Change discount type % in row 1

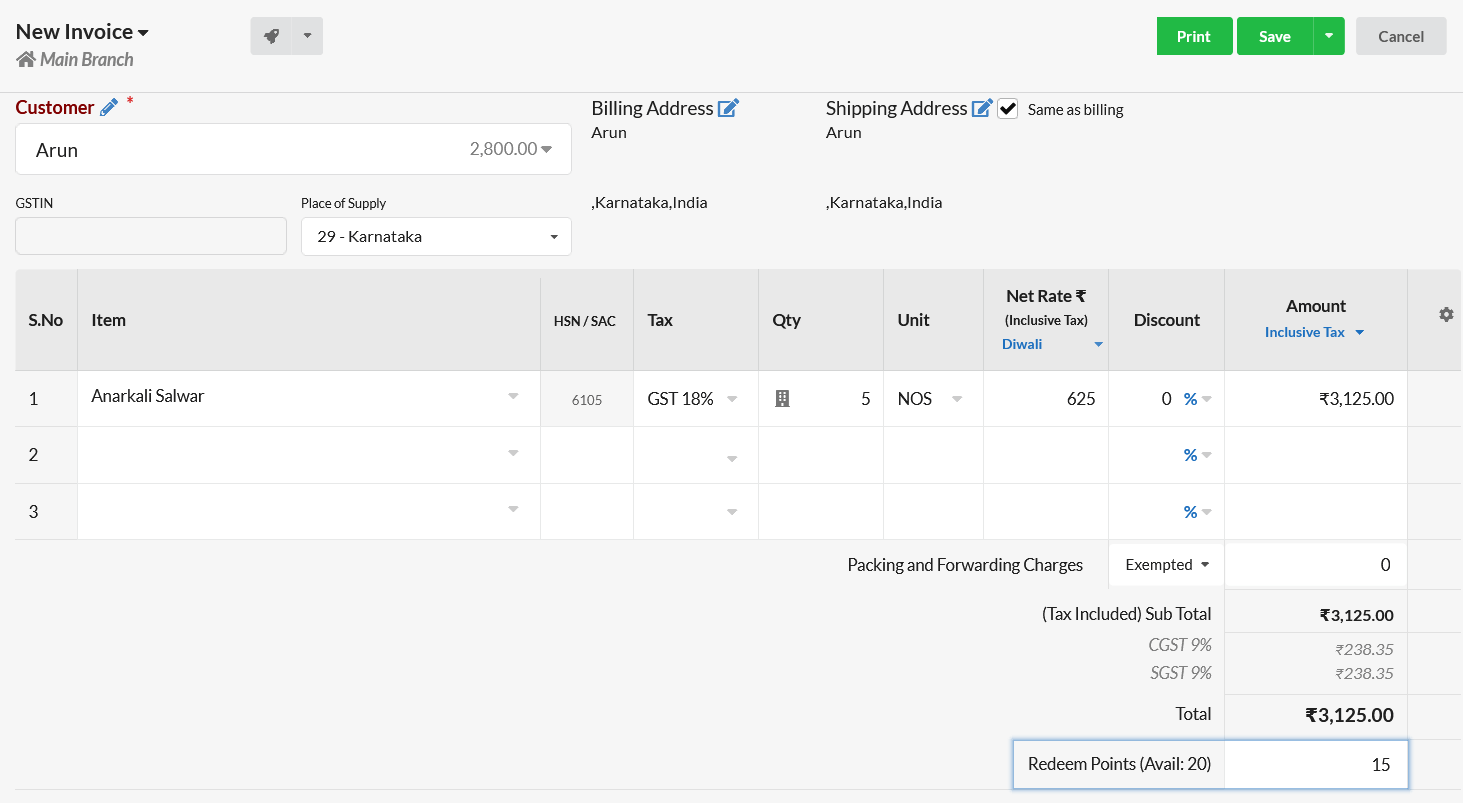[1197, 399]
